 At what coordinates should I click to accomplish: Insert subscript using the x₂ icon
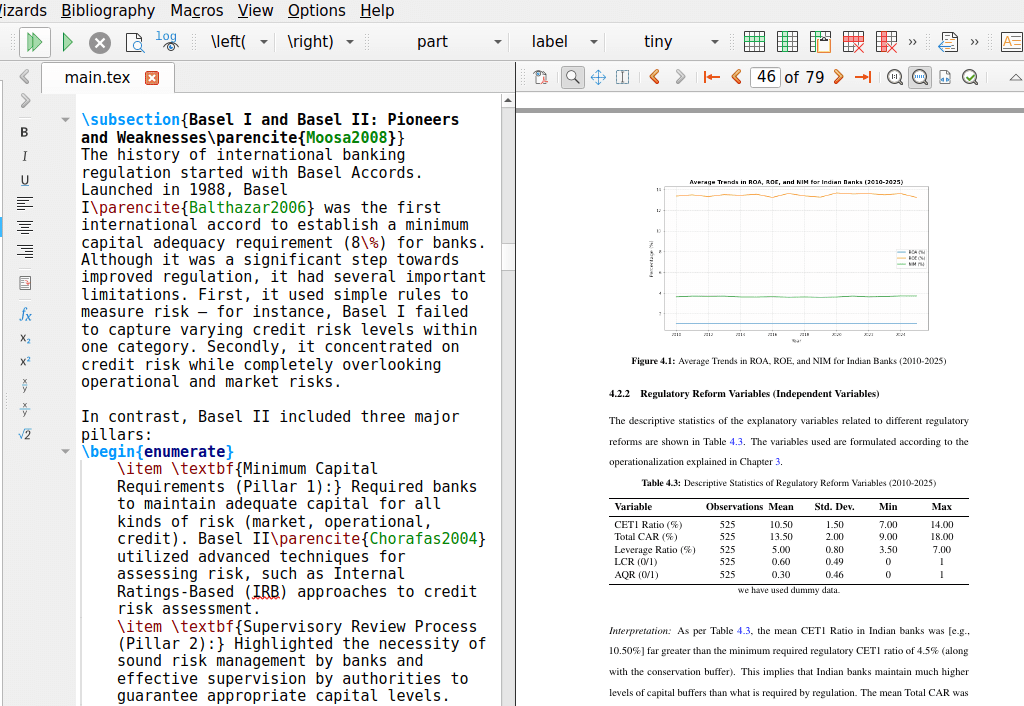pos(25,338)
